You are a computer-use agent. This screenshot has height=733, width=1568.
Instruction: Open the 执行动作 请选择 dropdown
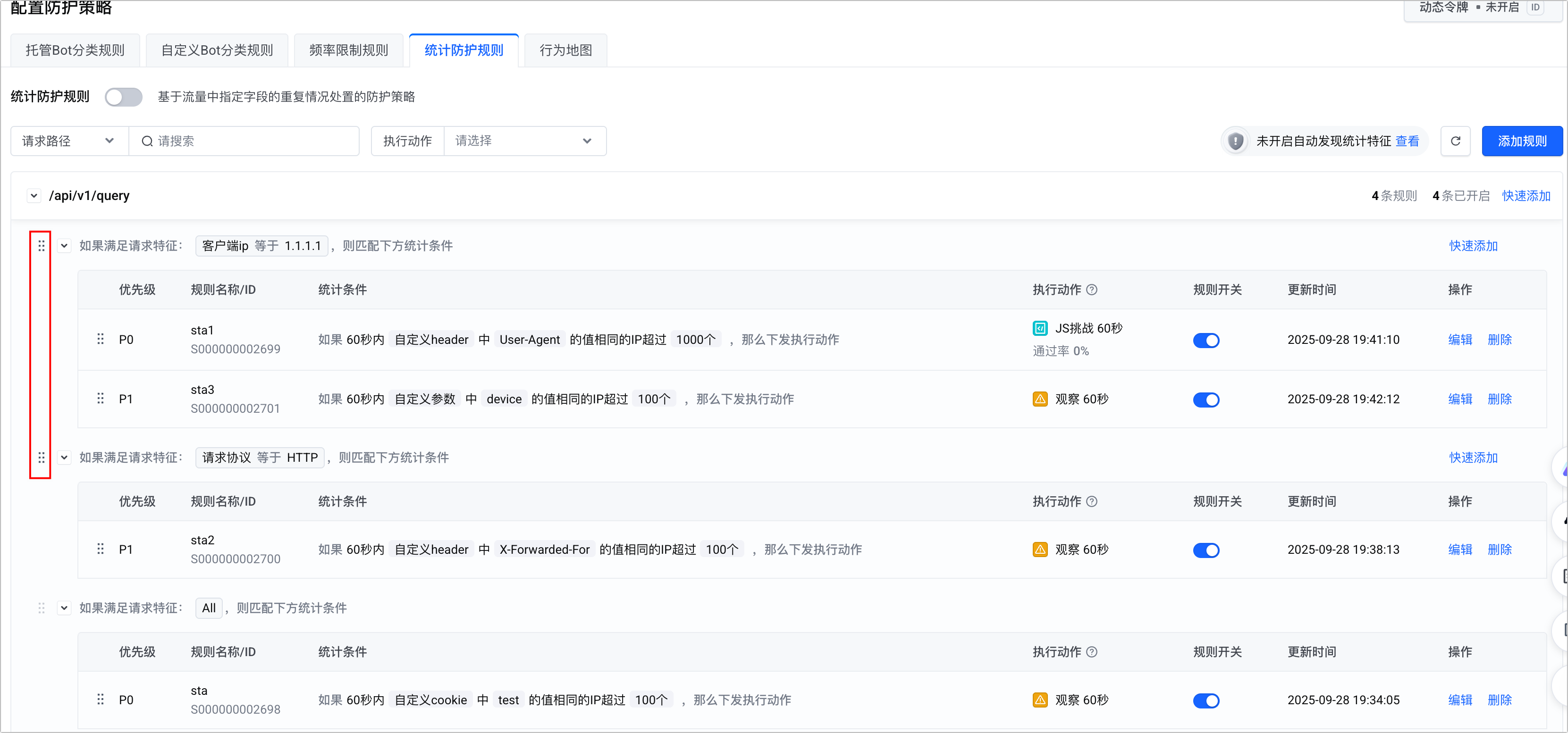[524, 141]
